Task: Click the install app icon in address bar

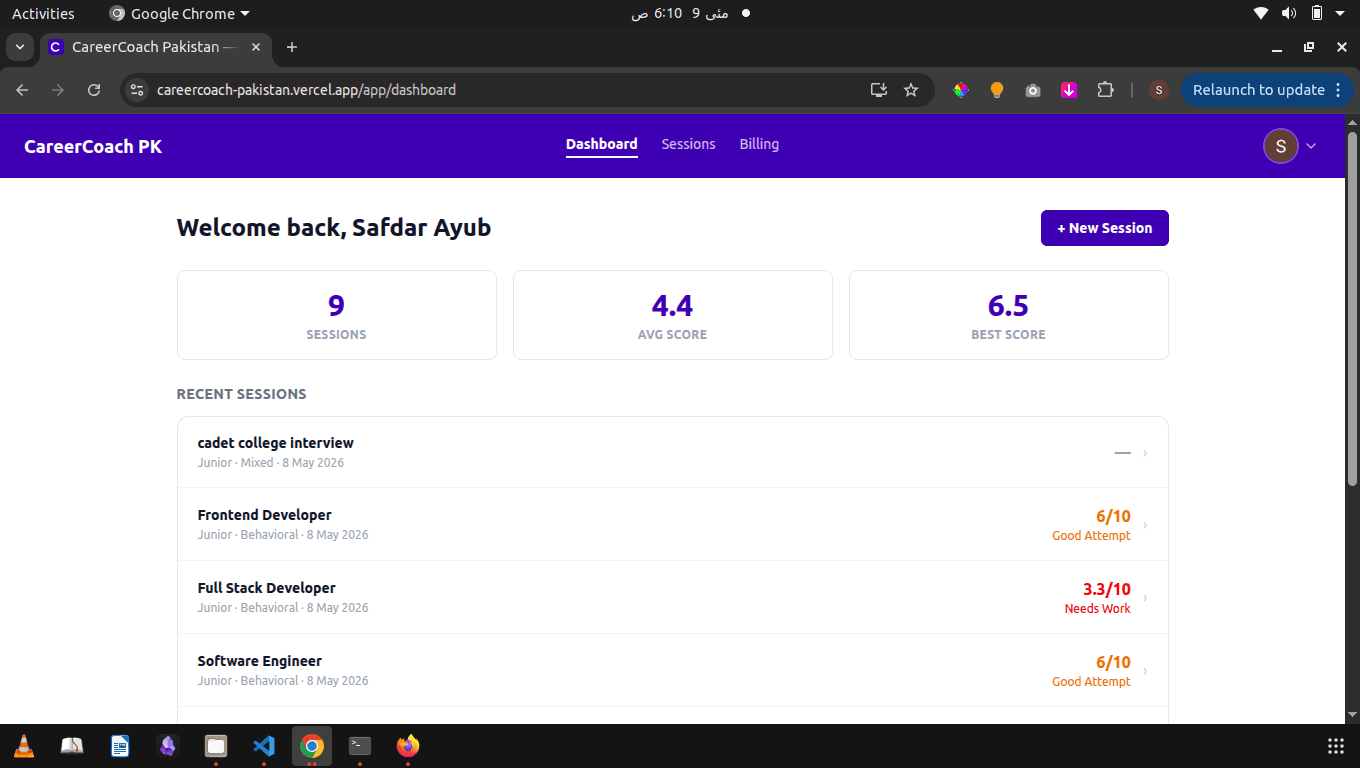Action: pyautogui.click(x=879, y=90)
